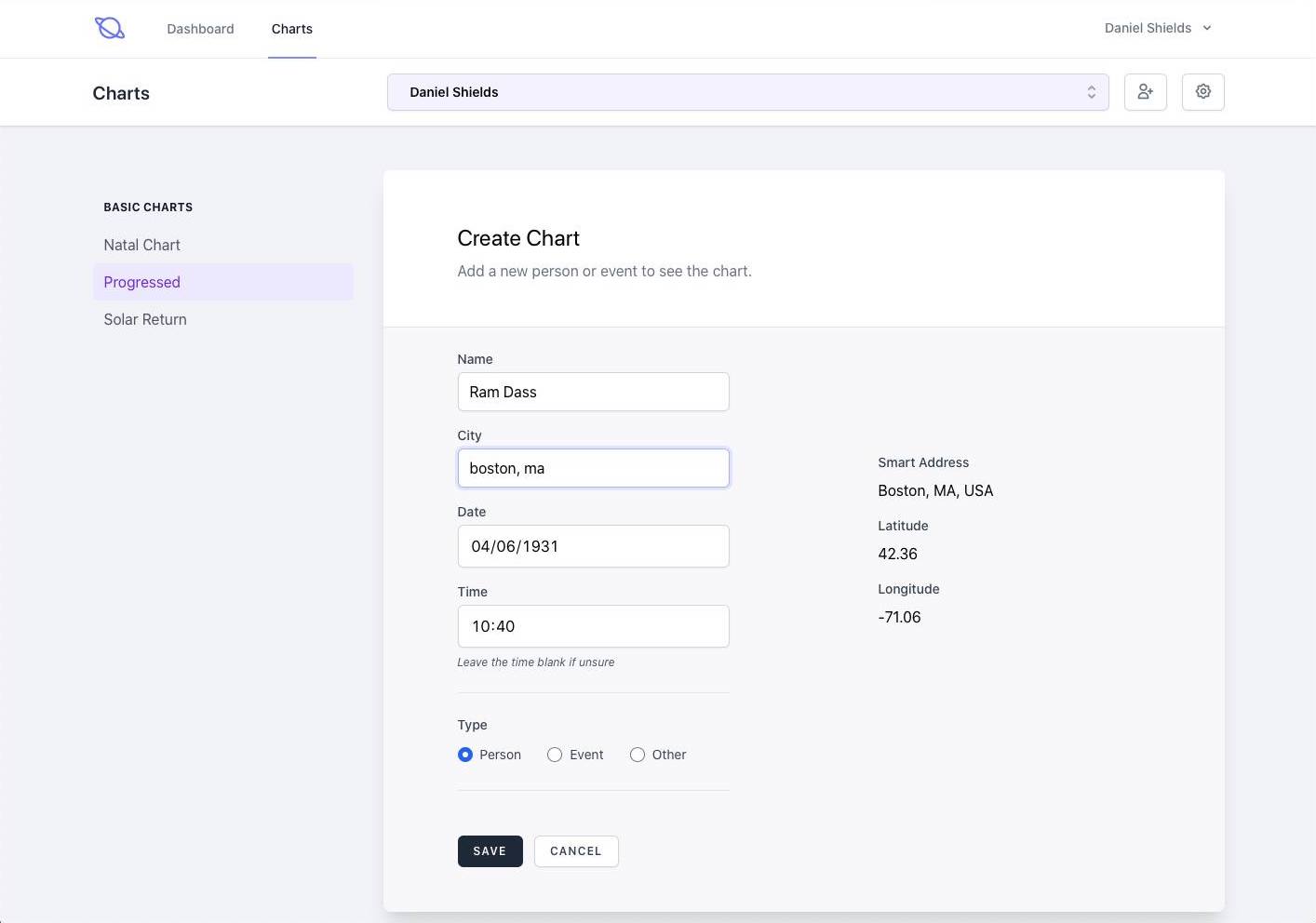This screenshot has width=1316, height=923.
Task: Open Solar Return chart
Action: 145,319
